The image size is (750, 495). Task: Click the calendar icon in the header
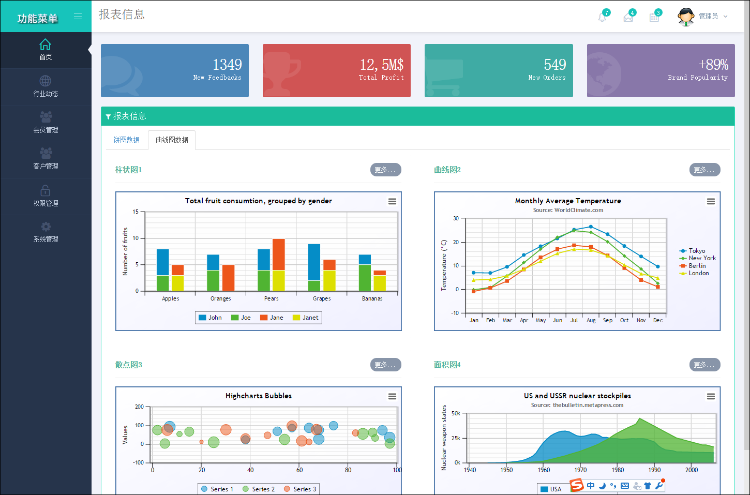(655, 15)
